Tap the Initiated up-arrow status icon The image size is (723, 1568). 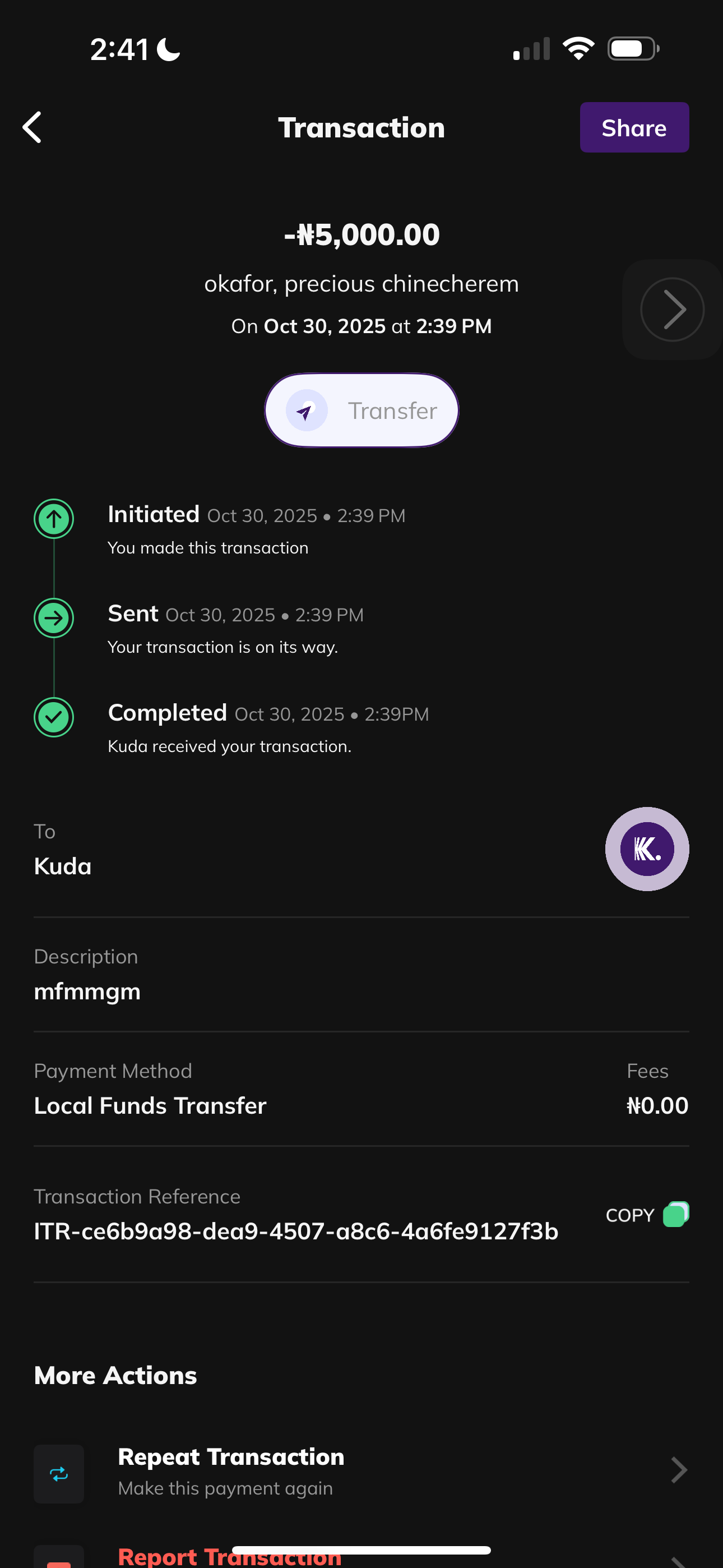click(54, 519)
